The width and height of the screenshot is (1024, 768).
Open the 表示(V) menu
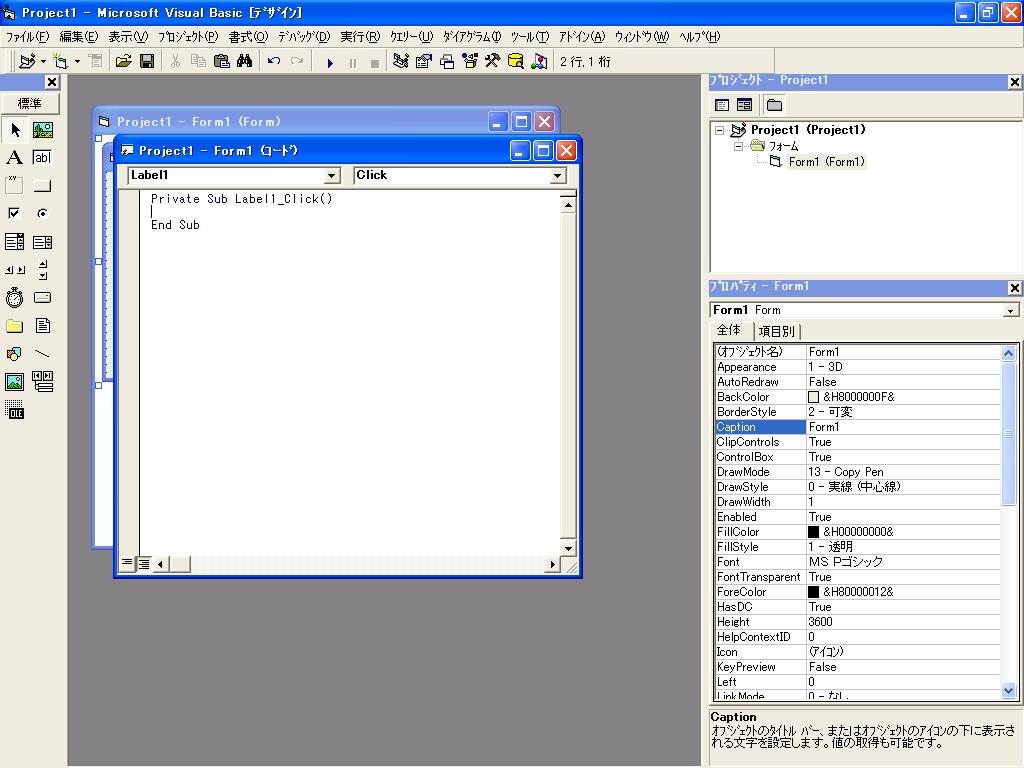coord(128,37)
